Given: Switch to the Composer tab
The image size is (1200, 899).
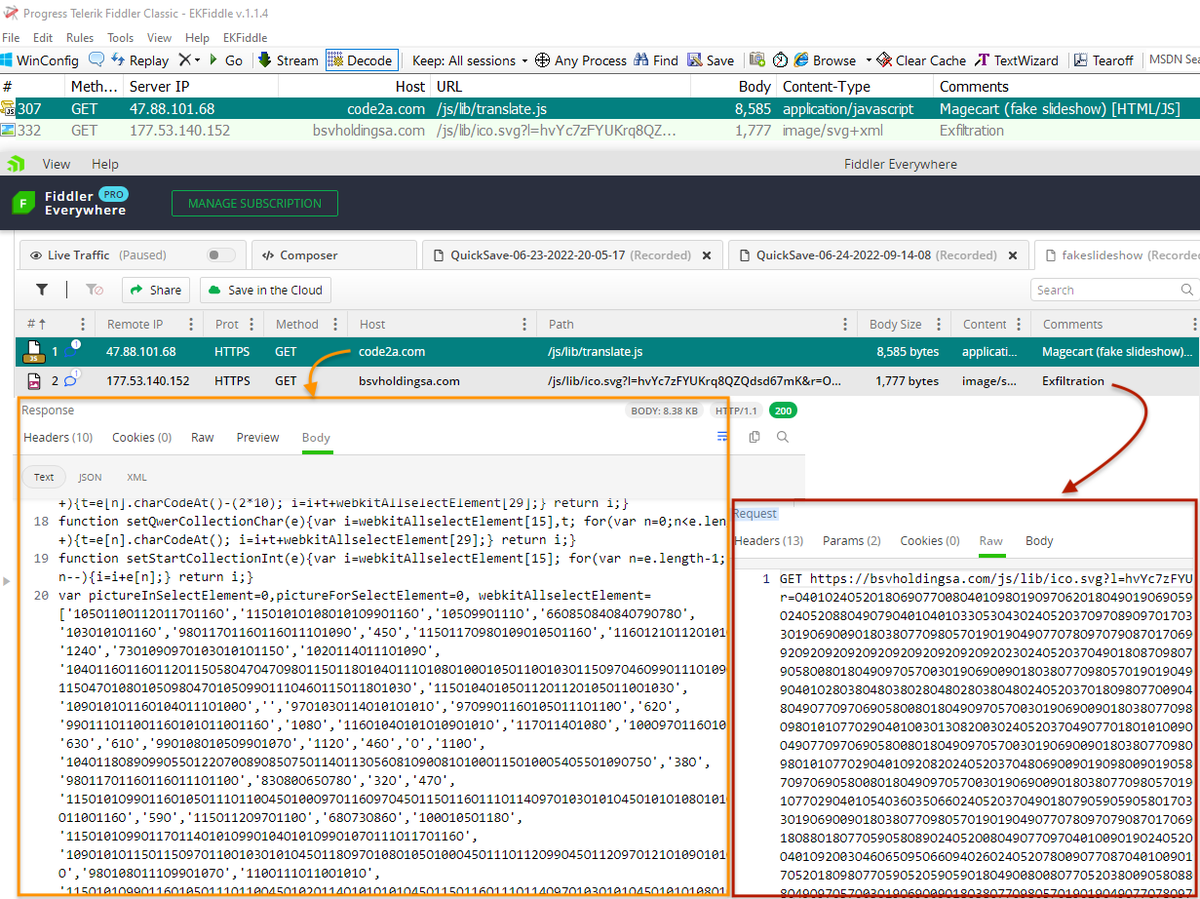Looking at the screenshot, I should [300, 255].
